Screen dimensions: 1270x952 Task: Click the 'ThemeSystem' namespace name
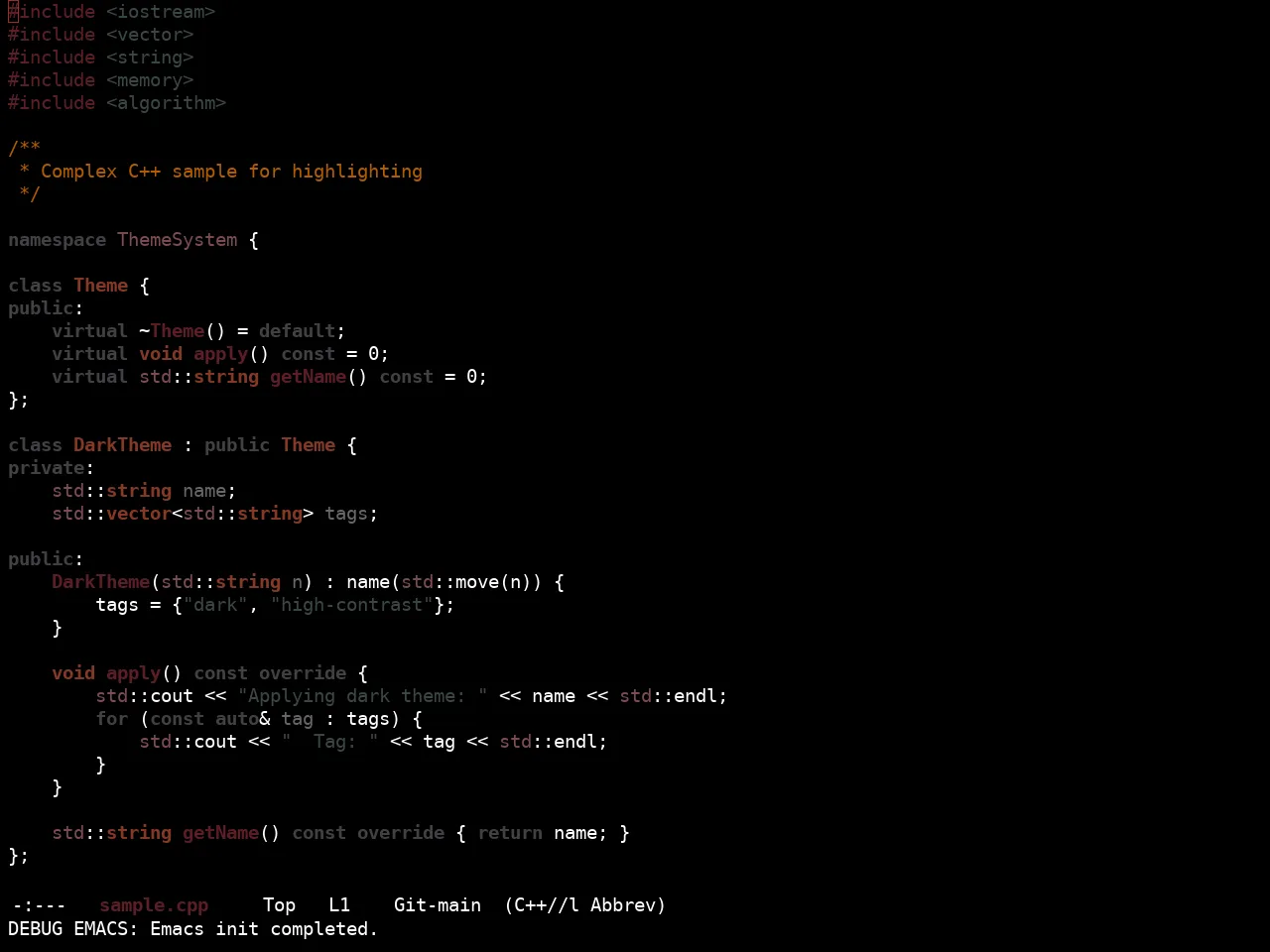click(178, 240)
